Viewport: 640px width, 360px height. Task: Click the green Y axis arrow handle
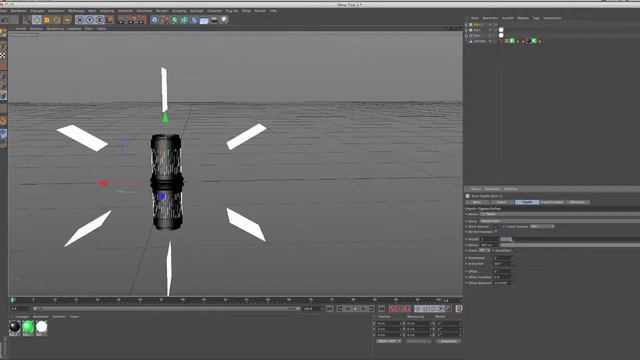165,118
